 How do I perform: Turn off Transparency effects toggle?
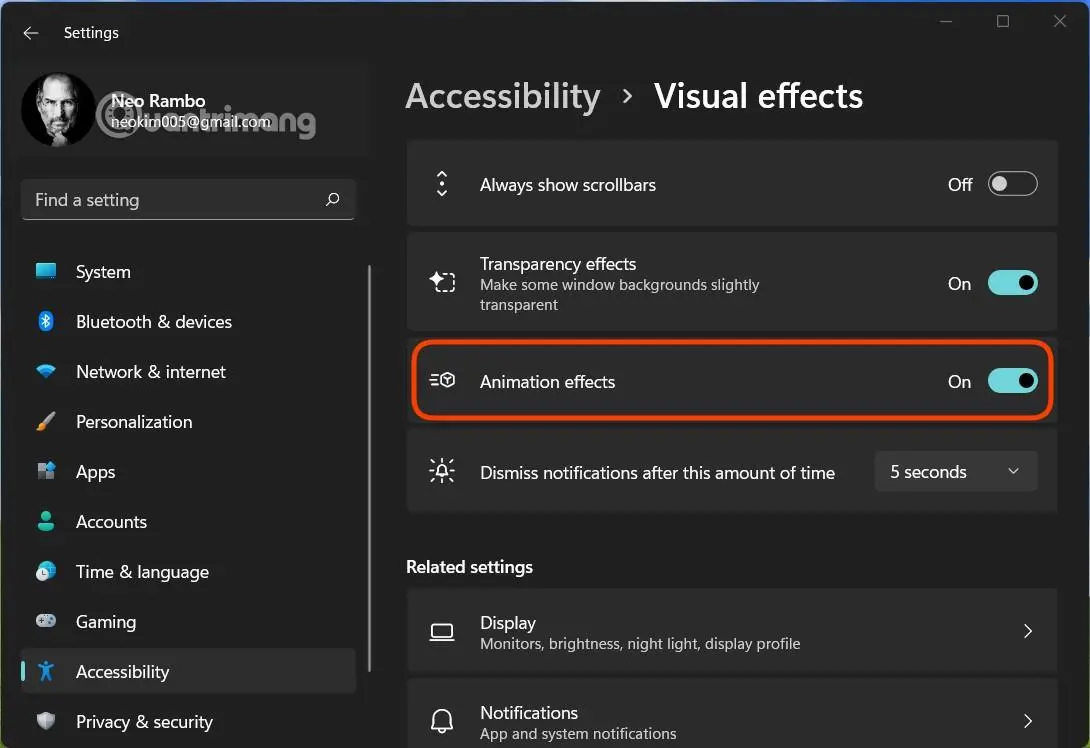1012,283
